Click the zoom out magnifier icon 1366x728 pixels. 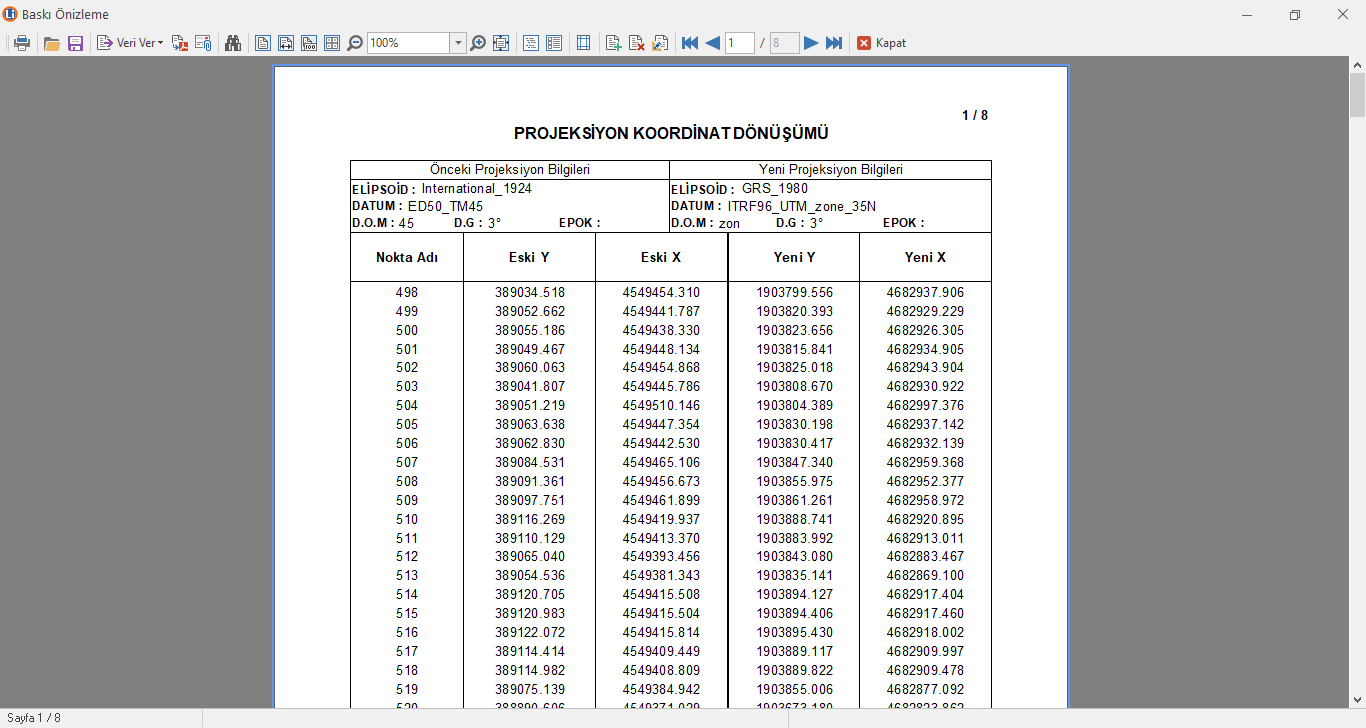click(x=355, y=43)
